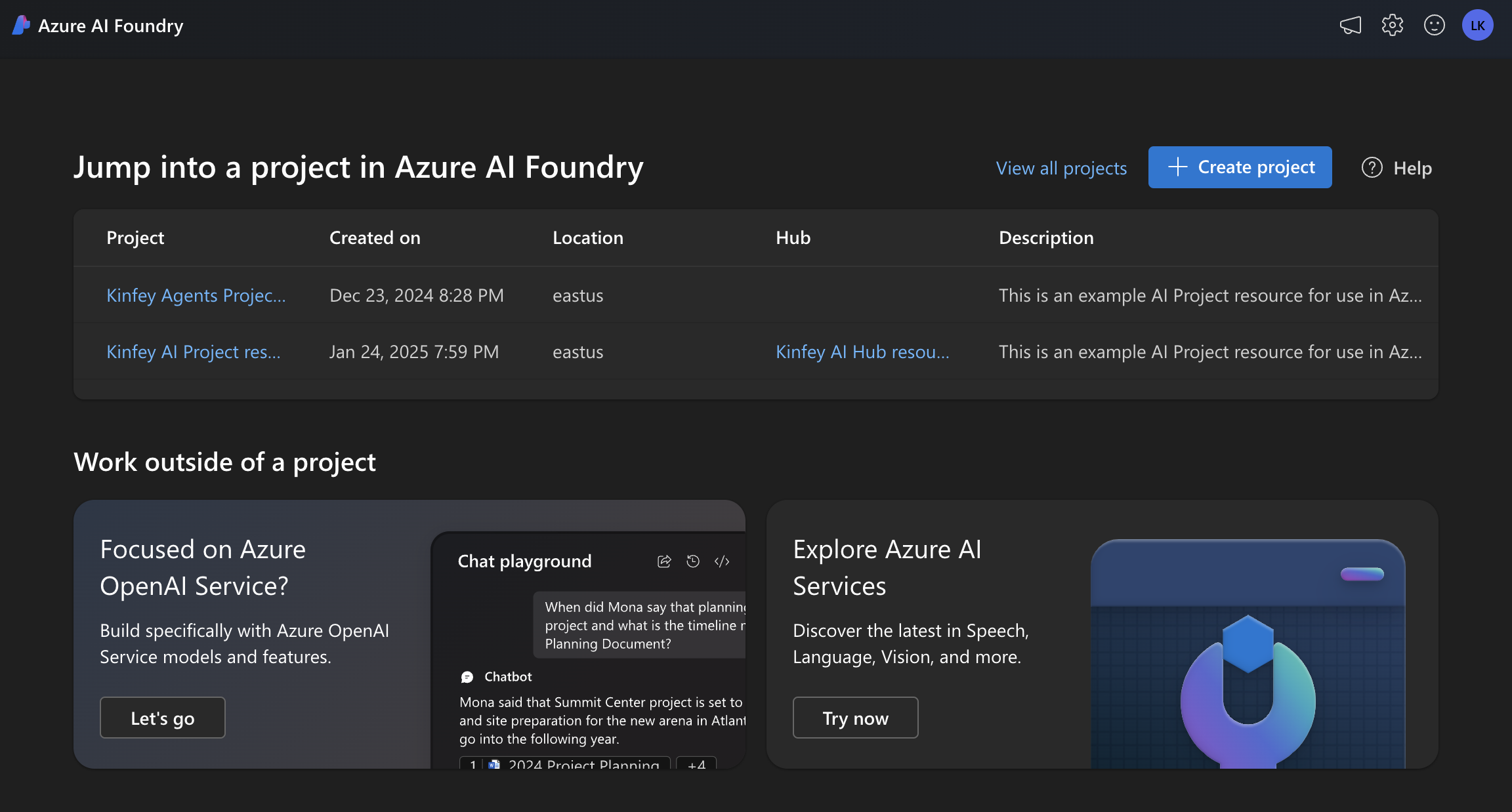Click the view code icon in Chat playground
1512x812 pixels.
722,561
